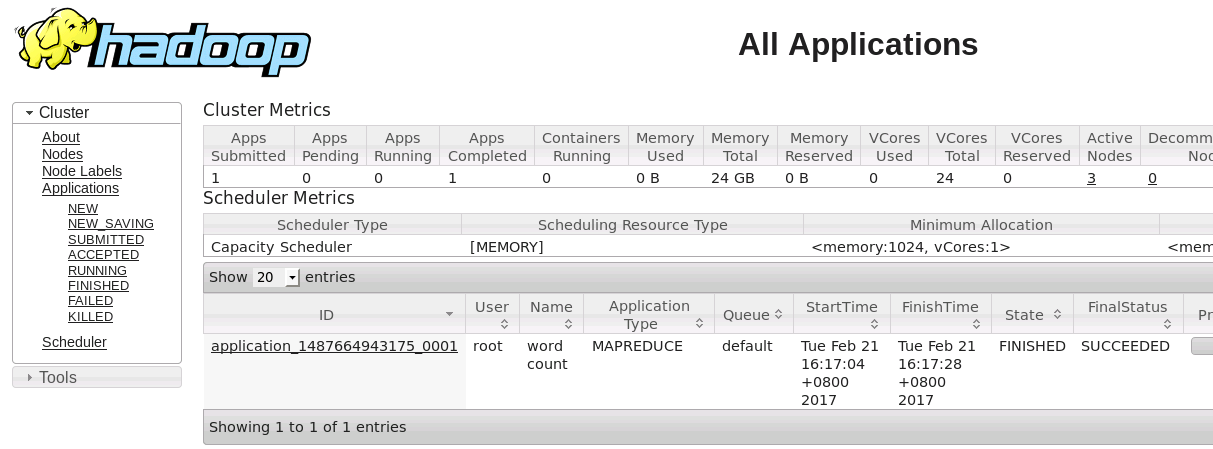Sort table by ID column
The width and height of the screenshot is (1213, 449).
(334, 314)
